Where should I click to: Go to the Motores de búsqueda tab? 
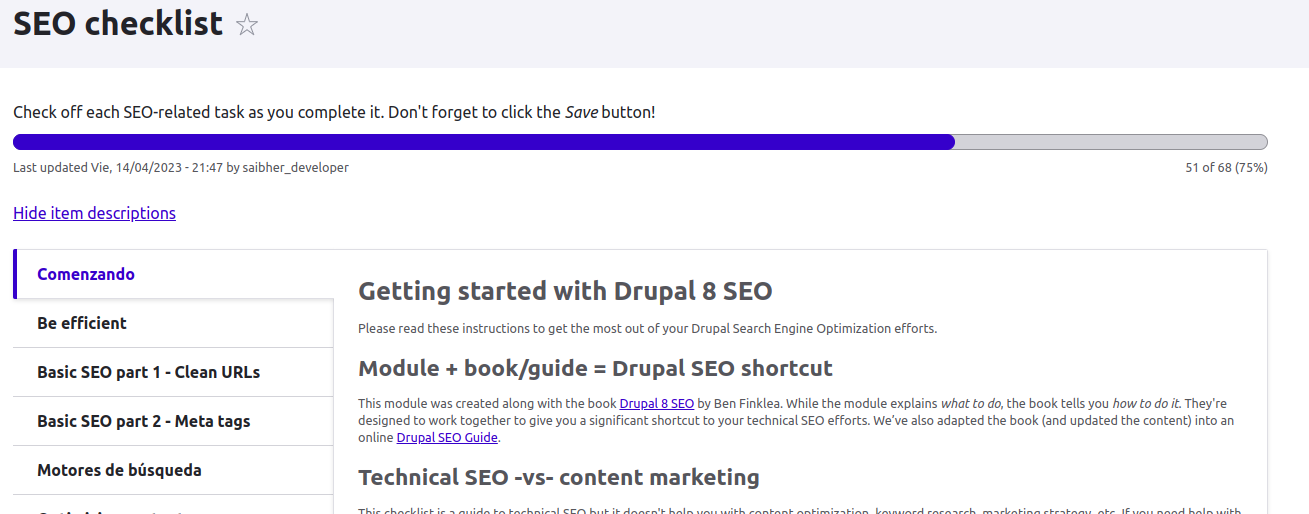click(x=119, y=470)
